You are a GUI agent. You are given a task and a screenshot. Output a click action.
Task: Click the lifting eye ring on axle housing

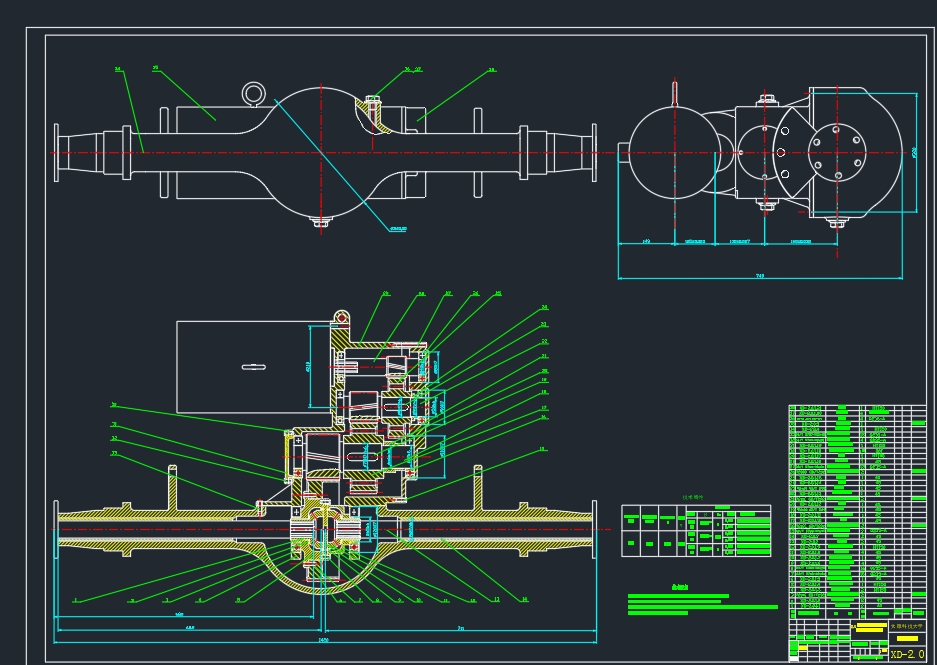coord(253,94)
